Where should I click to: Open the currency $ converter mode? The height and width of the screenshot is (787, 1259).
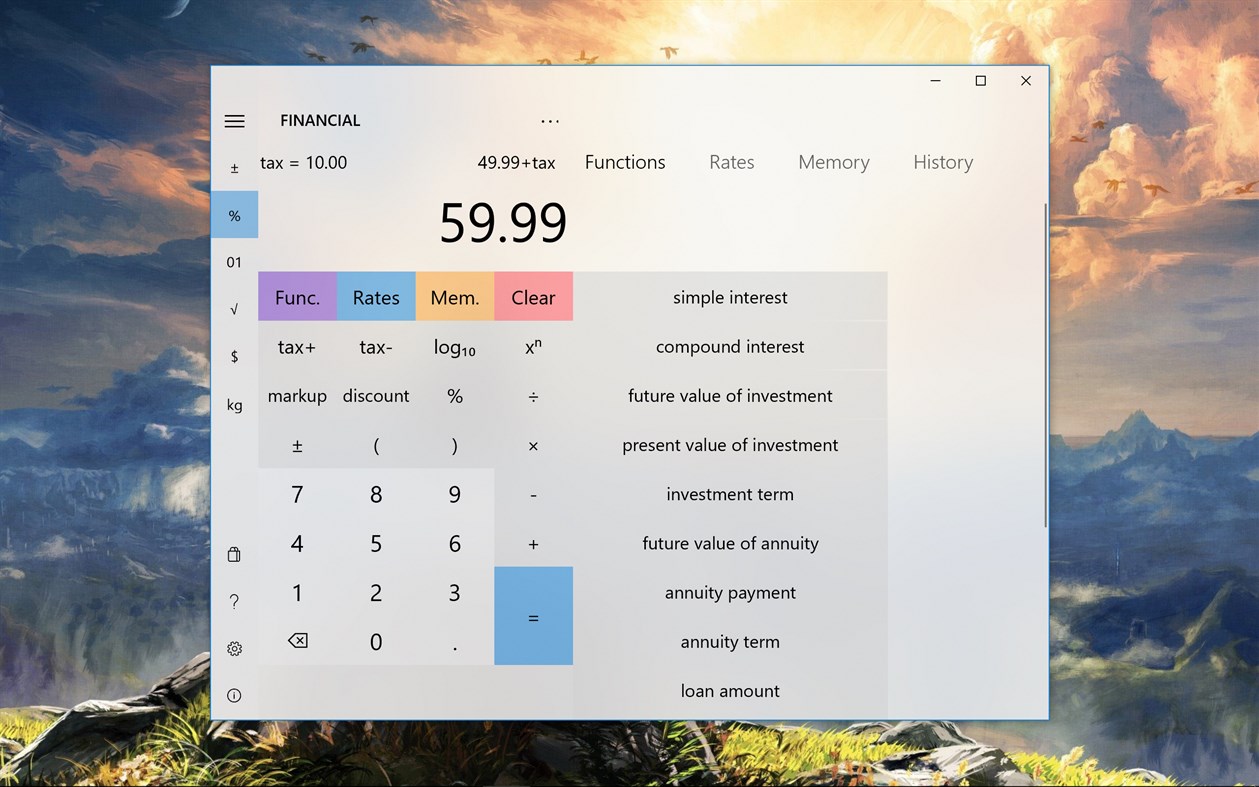pyautogui.click(x=234, y=356)
